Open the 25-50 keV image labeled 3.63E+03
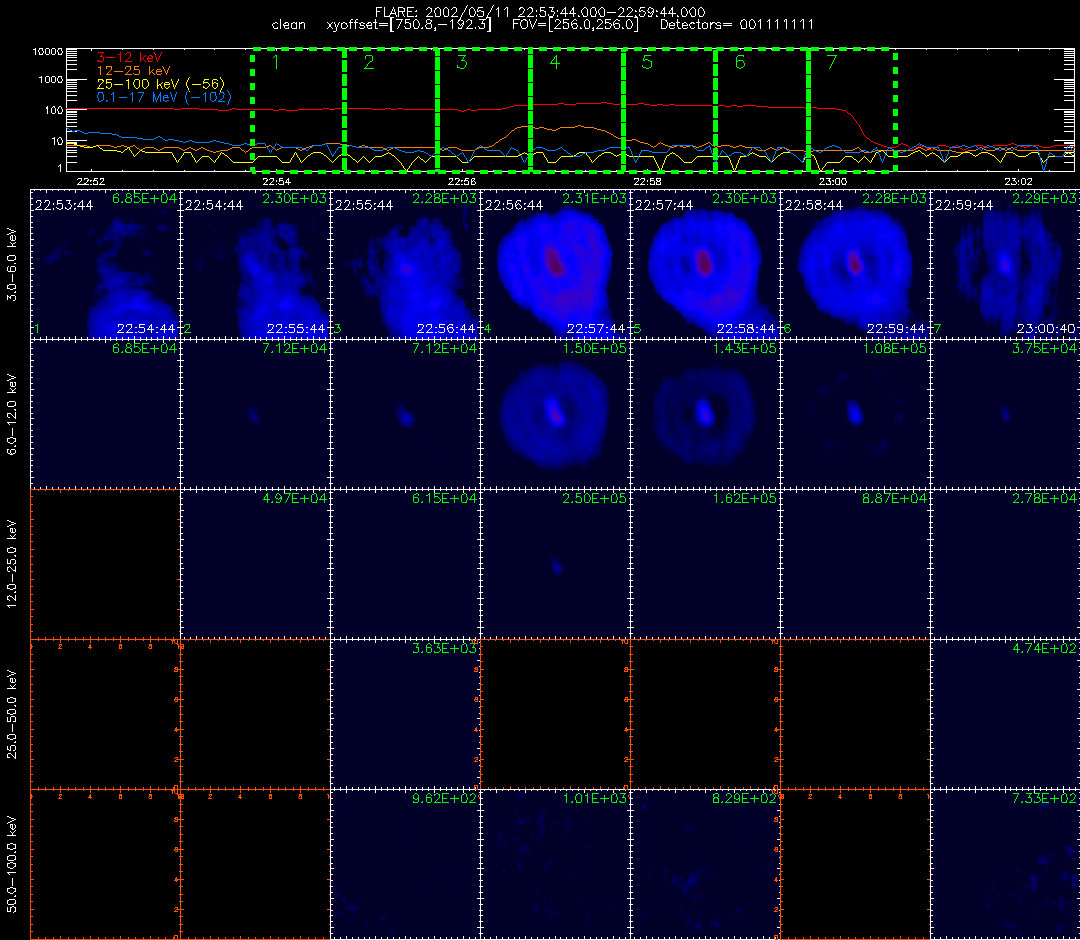 [406, 714]
